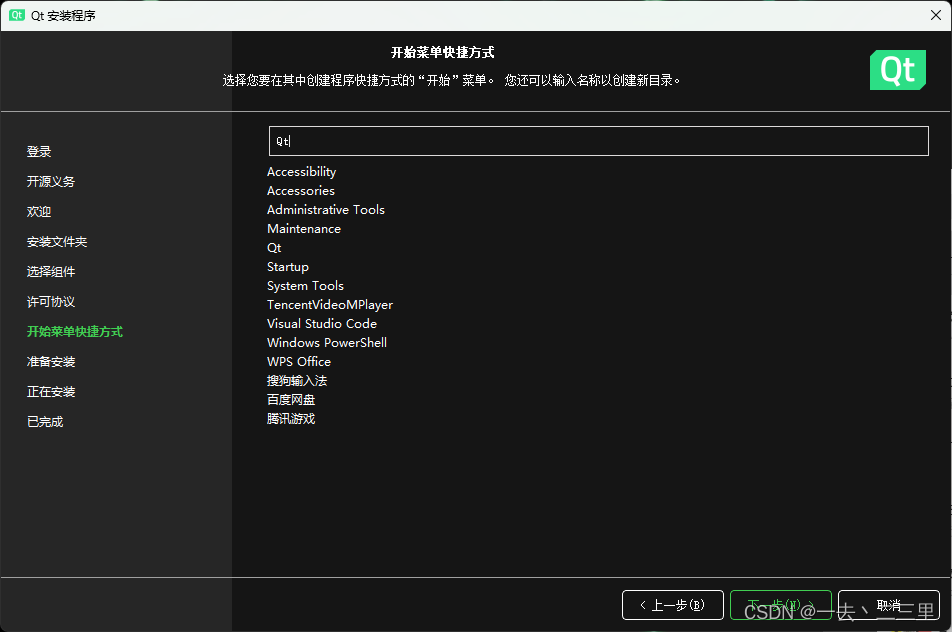Select 搜狗输入法 folder entry
Viewport: 952px width, 632px height.
coord(297,381)
